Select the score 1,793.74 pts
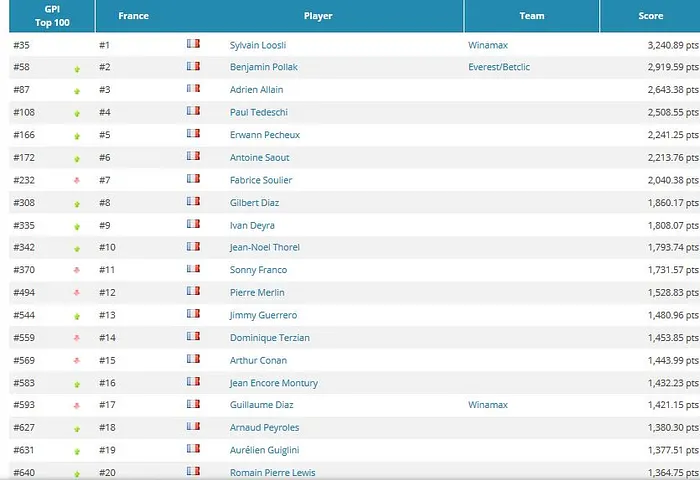 coord(673,247)
